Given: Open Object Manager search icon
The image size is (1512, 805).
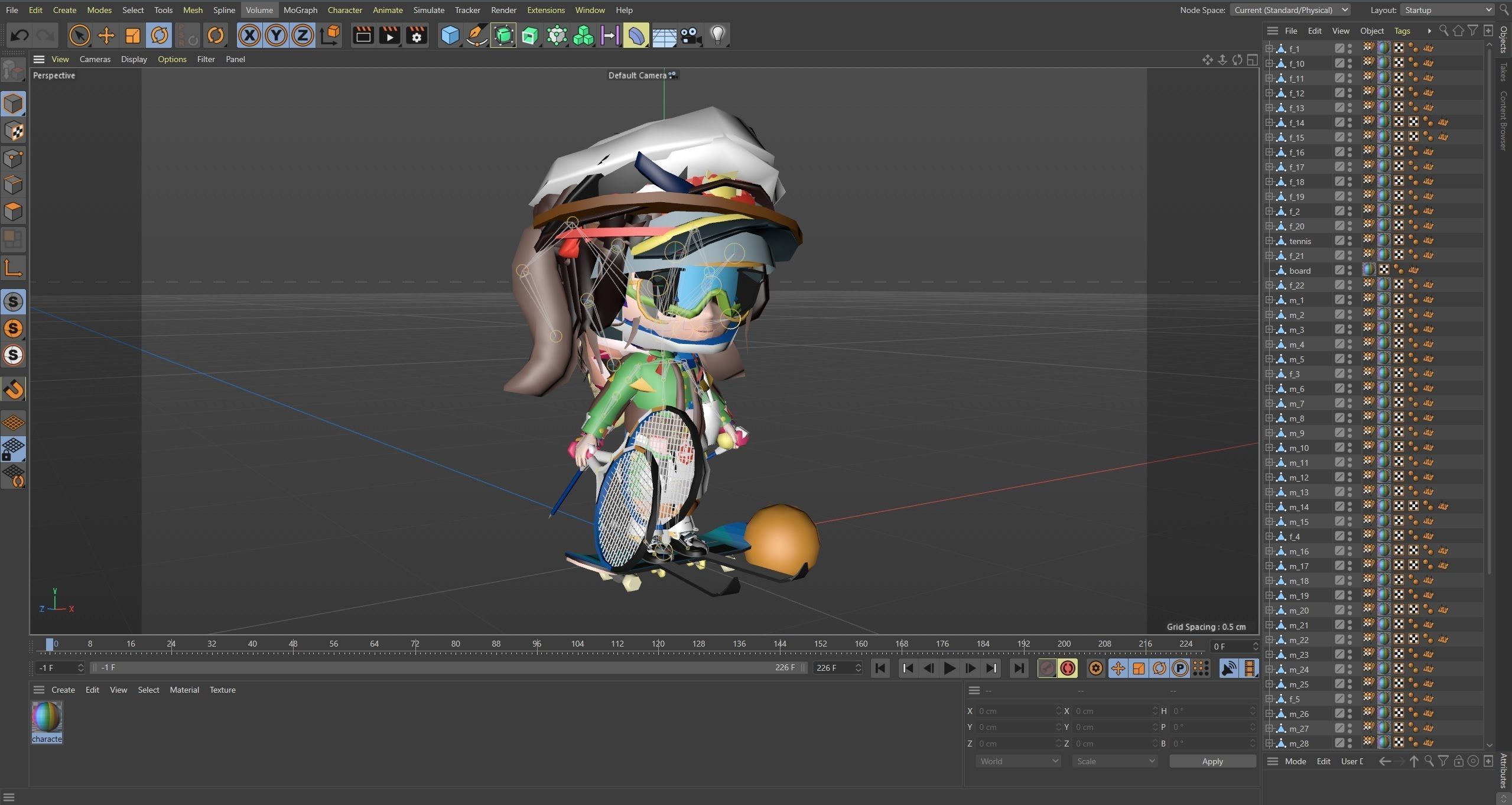Looking at the screenshot, I should pos(1443,31).
